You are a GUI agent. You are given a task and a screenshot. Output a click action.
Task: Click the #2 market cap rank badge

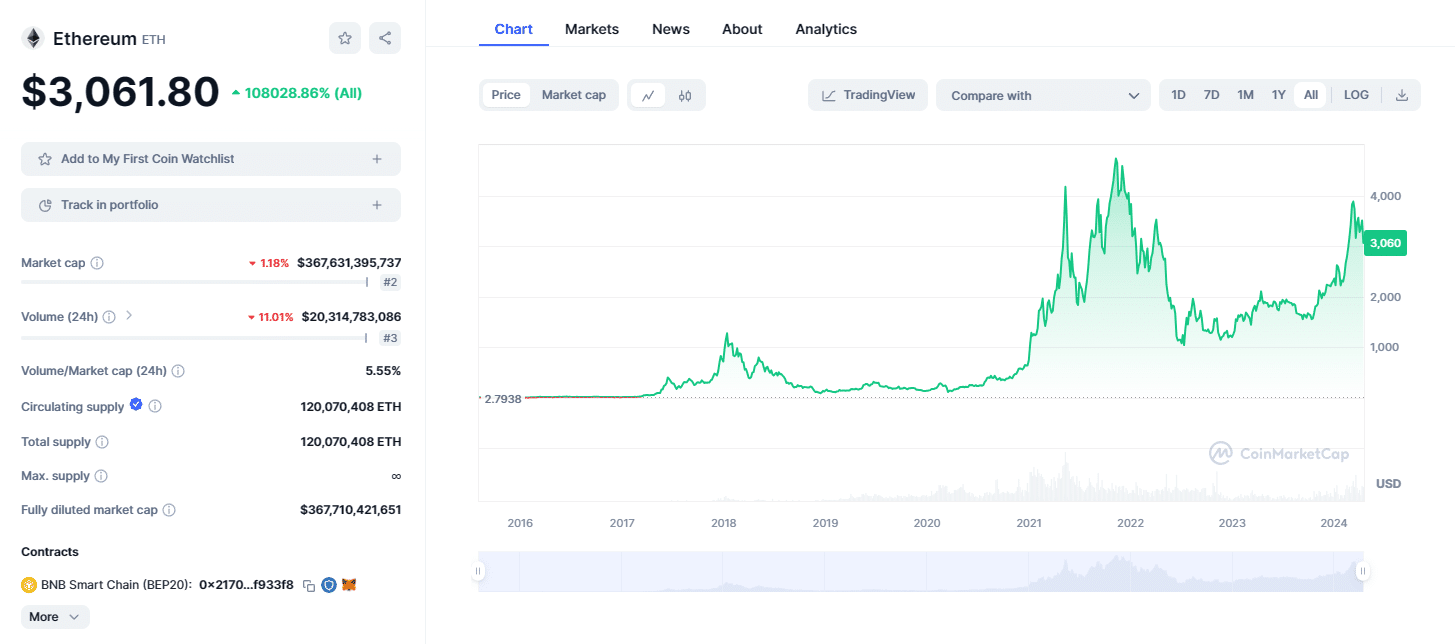pos(390,283)
